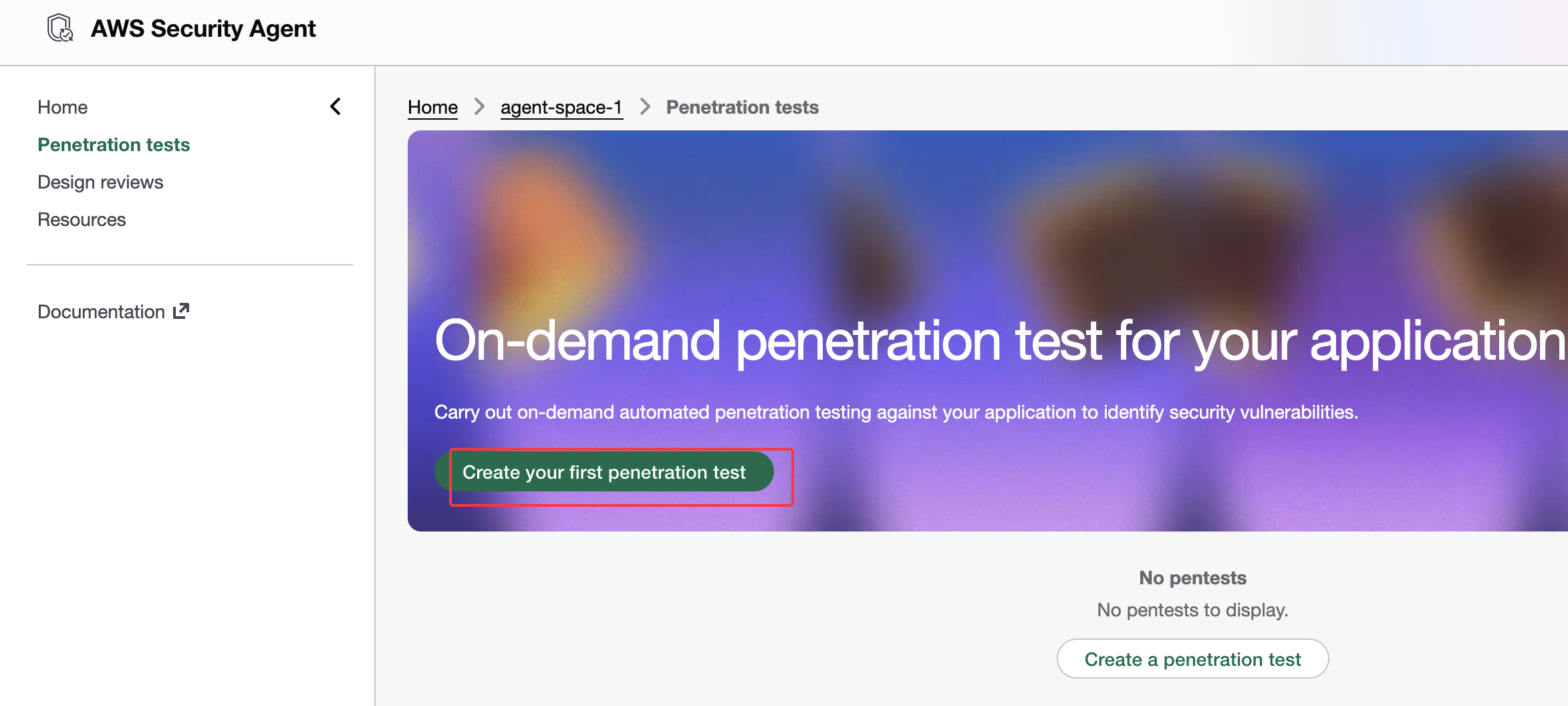
Task: Click the chevron after the Home breadcrumb
Action: [479, 106]
